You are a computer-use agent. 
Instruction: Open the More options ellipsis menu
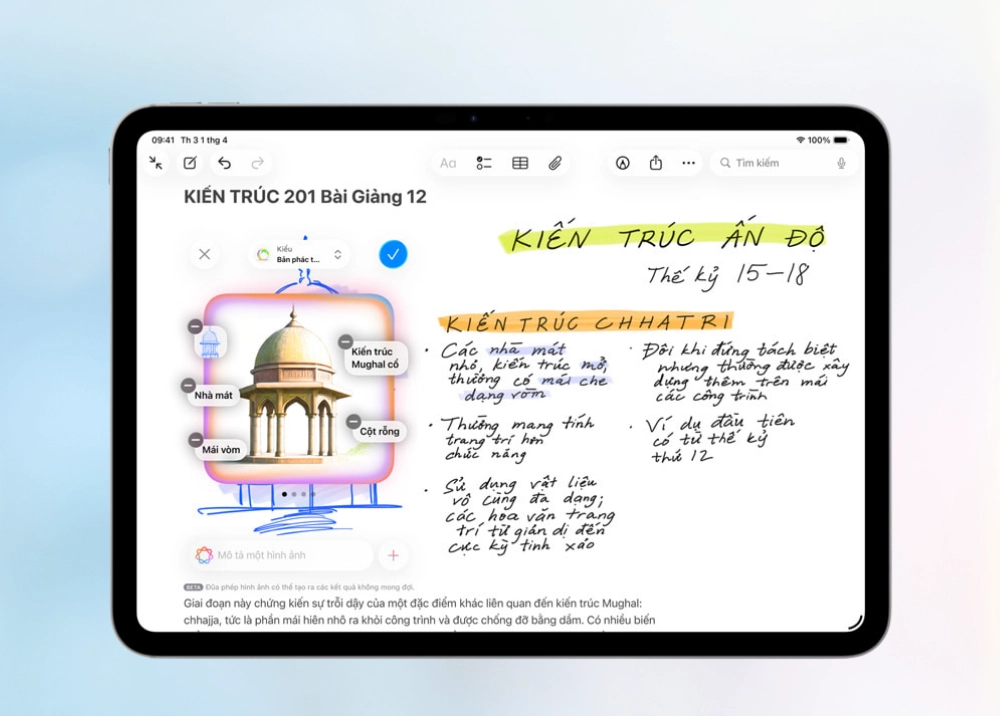click(688, 163)
